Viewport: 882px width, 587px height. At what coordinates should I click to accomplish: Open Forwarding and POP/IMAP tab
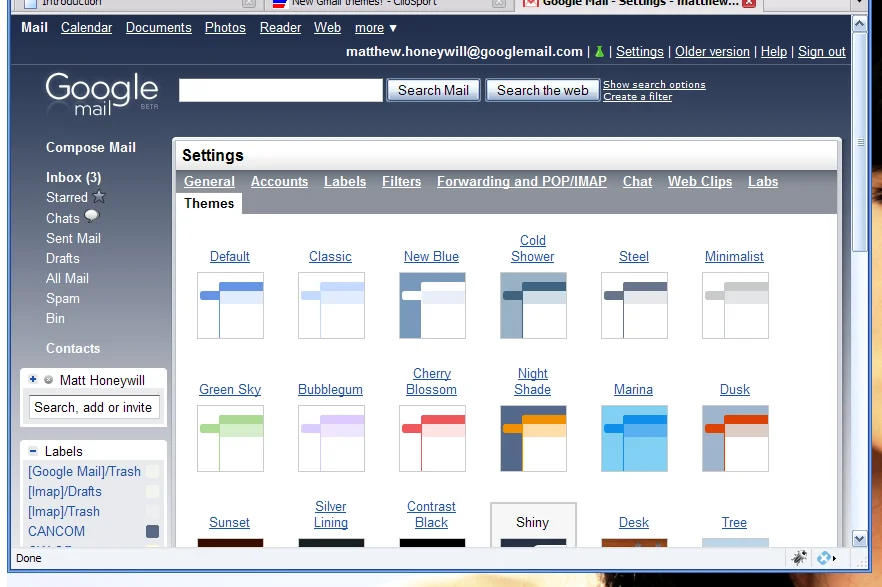522,182
